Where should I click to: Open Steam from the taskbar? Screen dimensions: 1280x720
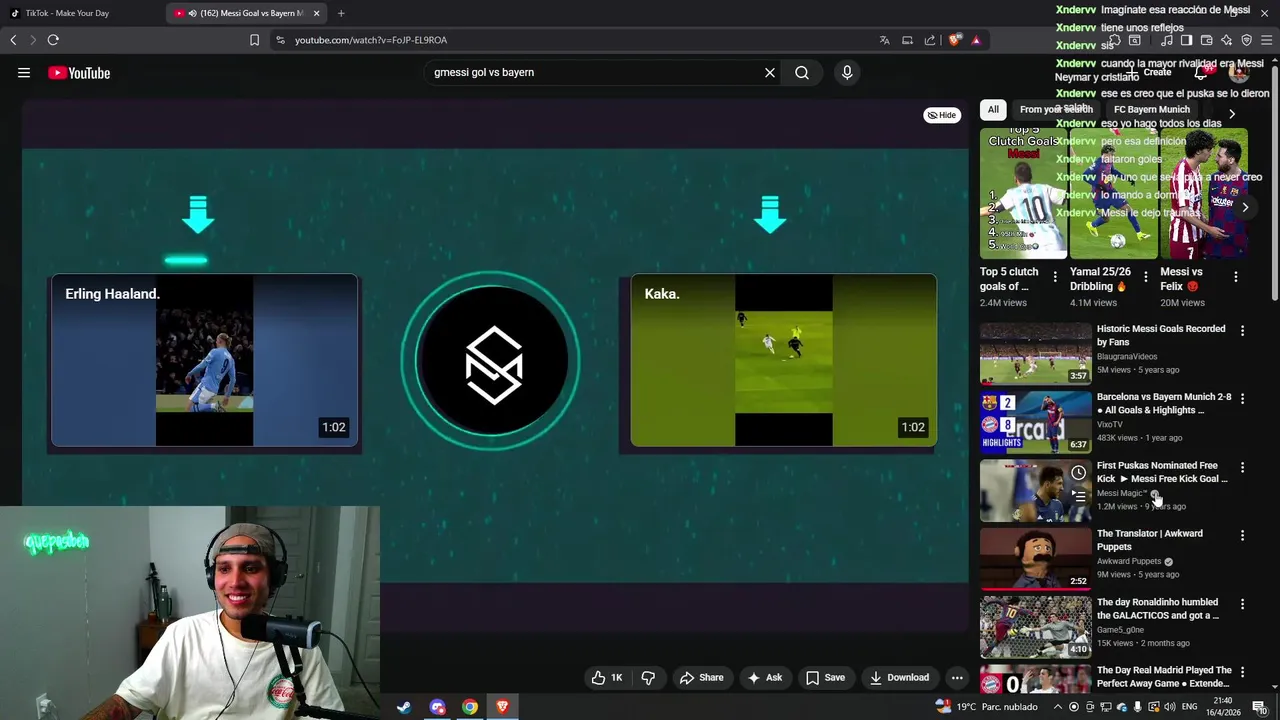click(x=404, y=707)
